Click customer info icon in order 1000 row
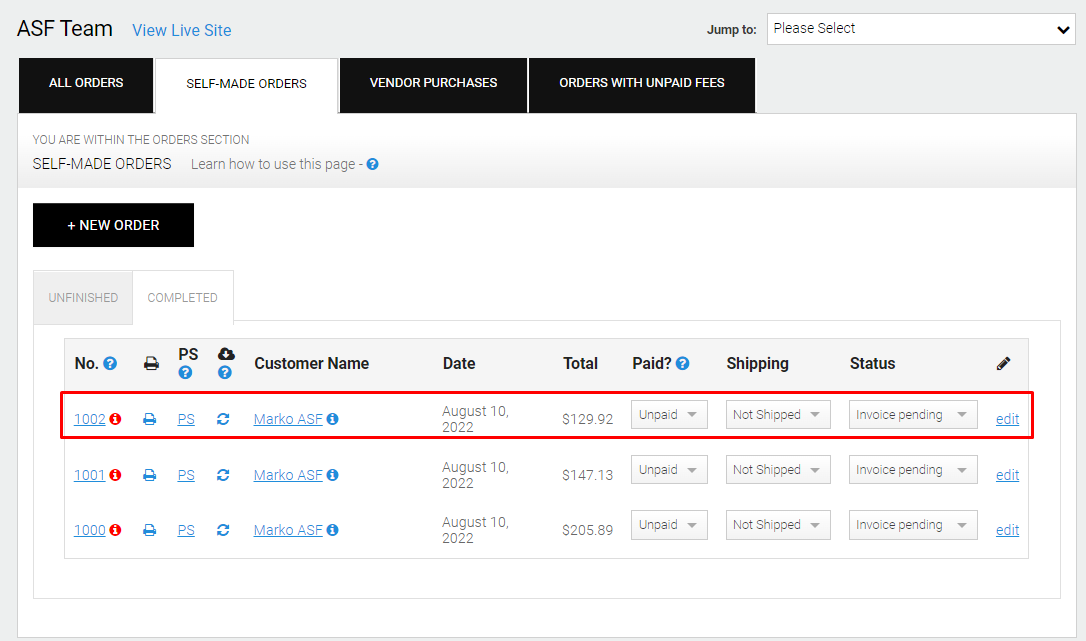The height and width of the screenshot is (641, 1086). (332, 529)
